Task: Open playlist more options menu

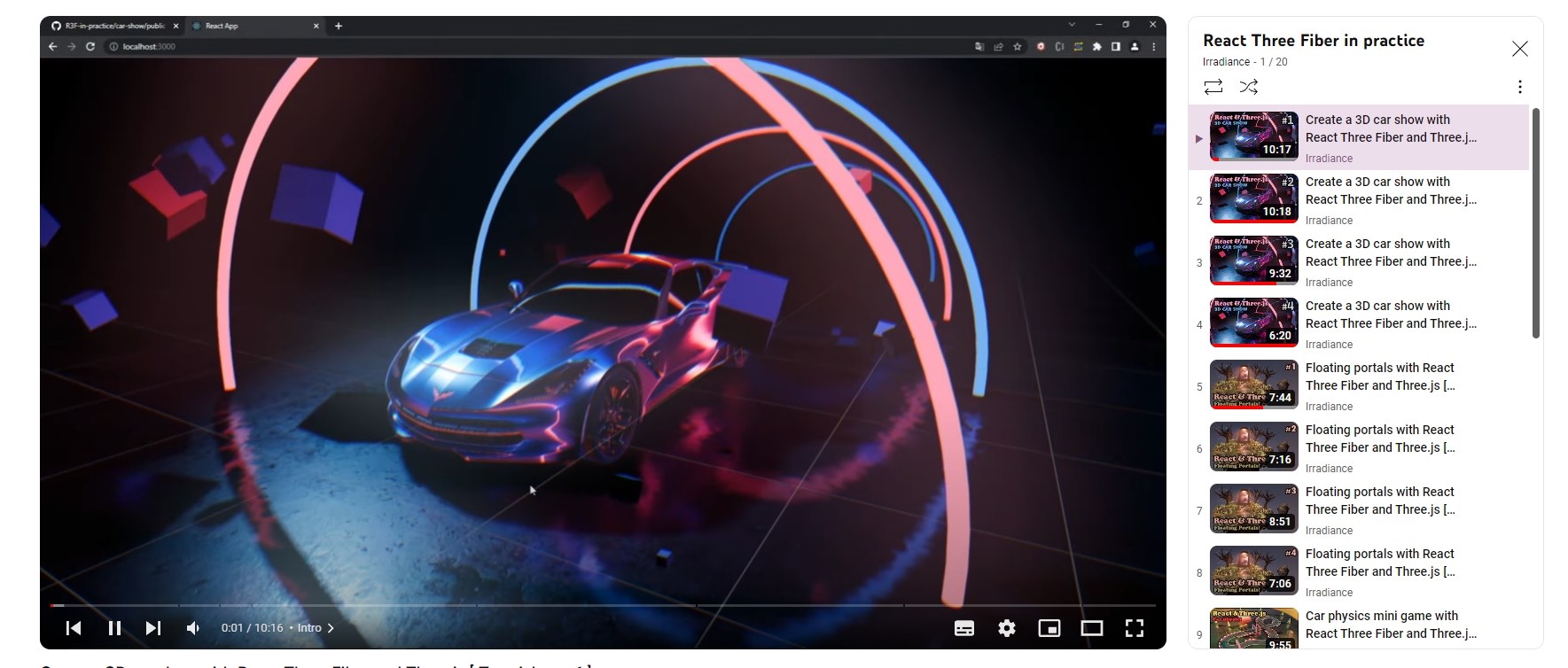Action: [x=1520, y=87]
